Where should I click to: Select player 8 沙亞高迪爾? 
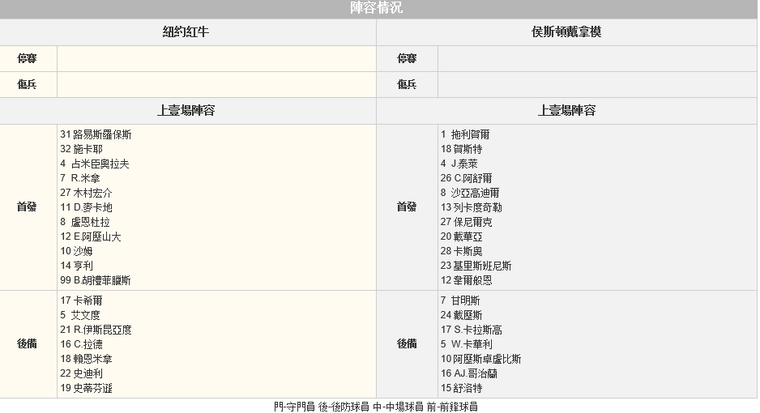pos(470,193)
